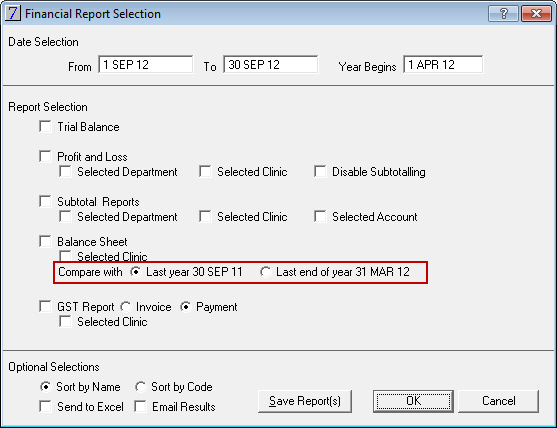
Task: Click the From date field
Action: [146, 64]
